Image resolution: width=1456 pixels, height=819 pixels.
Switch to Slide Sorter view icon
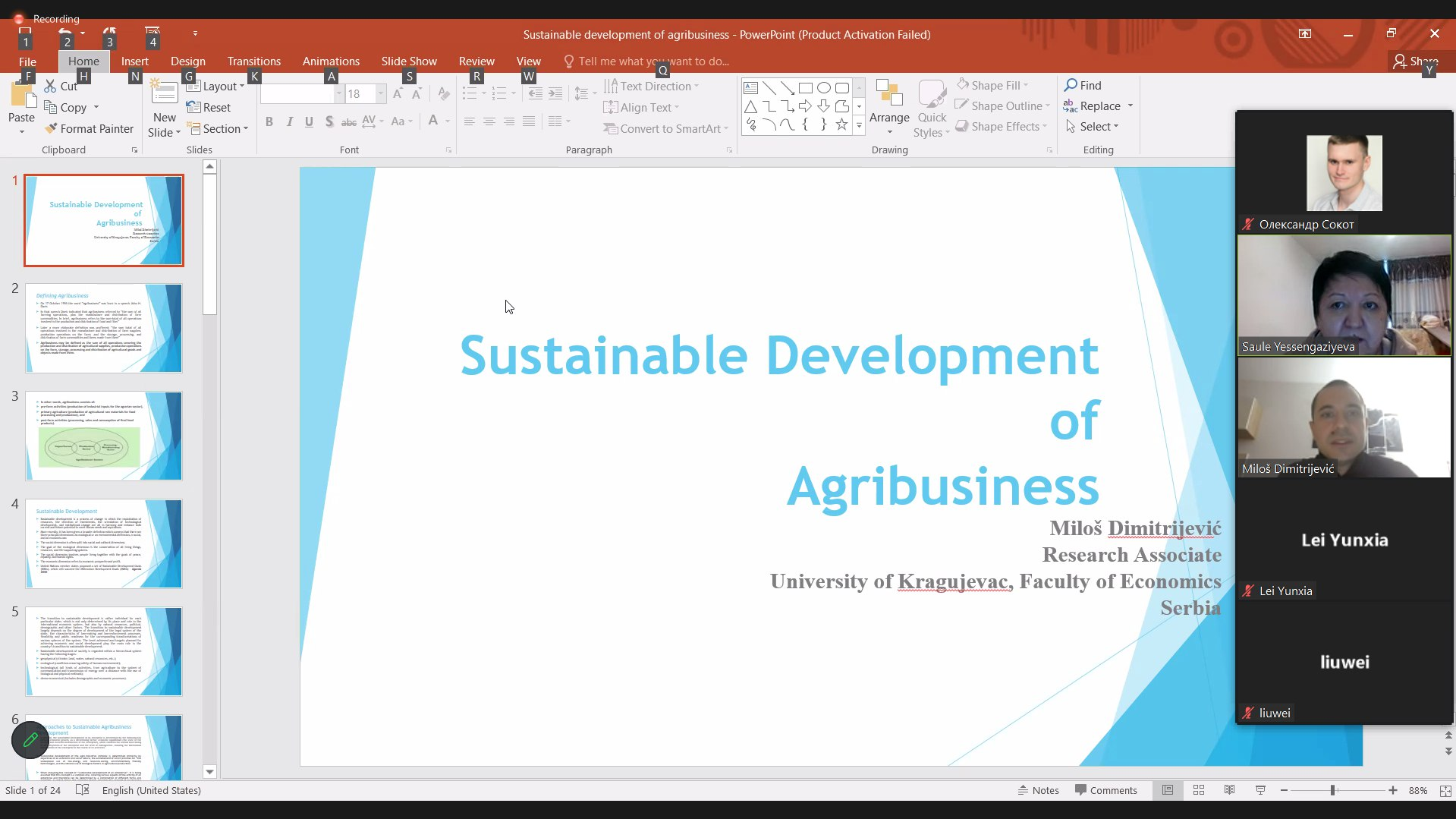tap(1199, 790)
